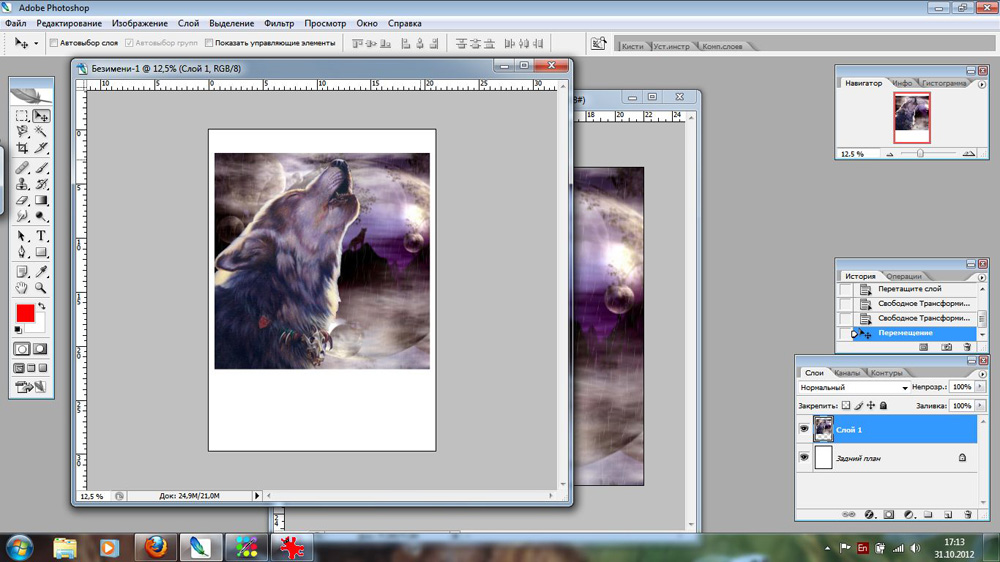Select the Lasso tool

click(x=22, y=131)
